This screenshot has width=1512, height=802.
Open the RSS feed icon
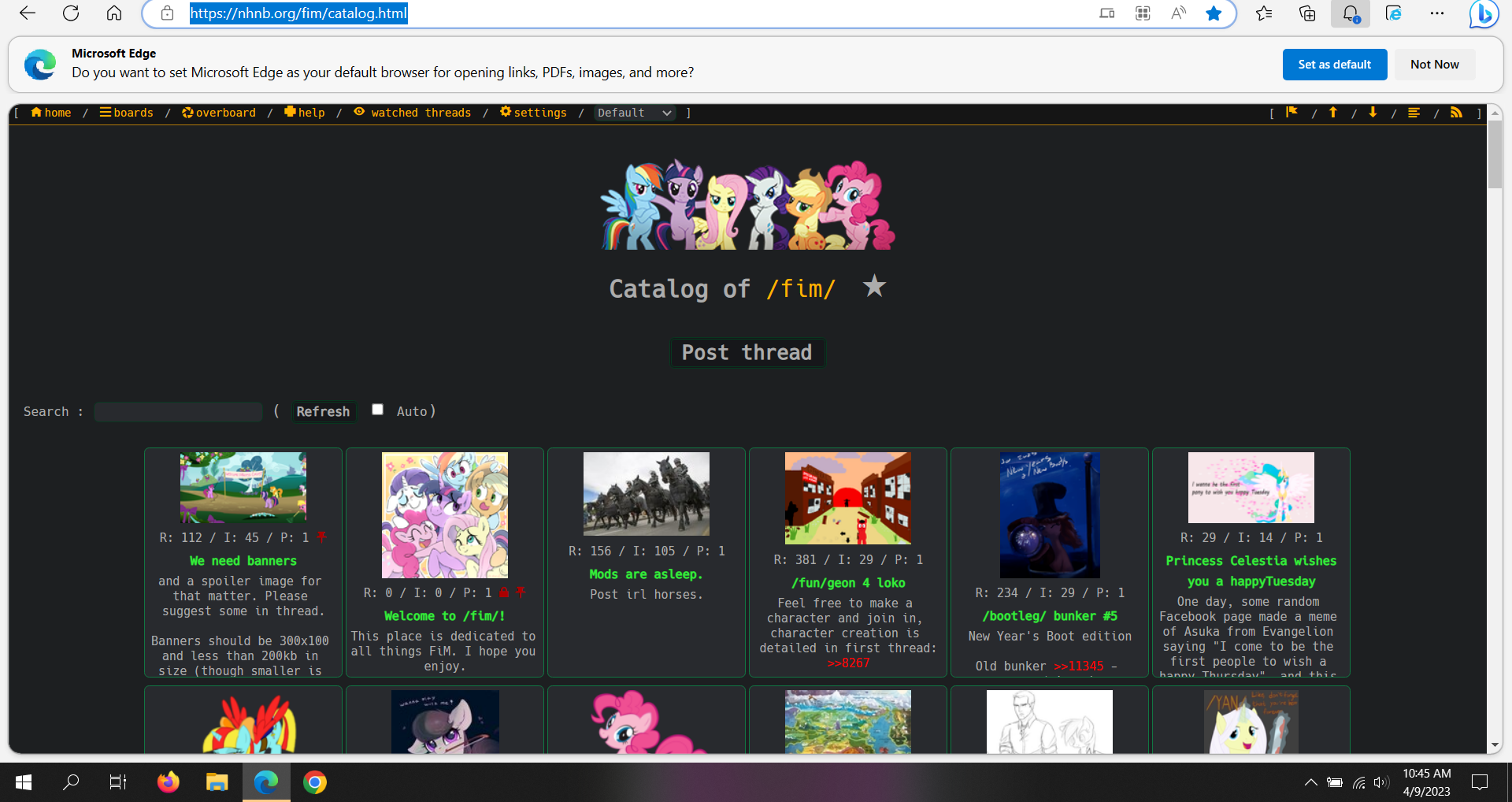[x=1456, y=113]
